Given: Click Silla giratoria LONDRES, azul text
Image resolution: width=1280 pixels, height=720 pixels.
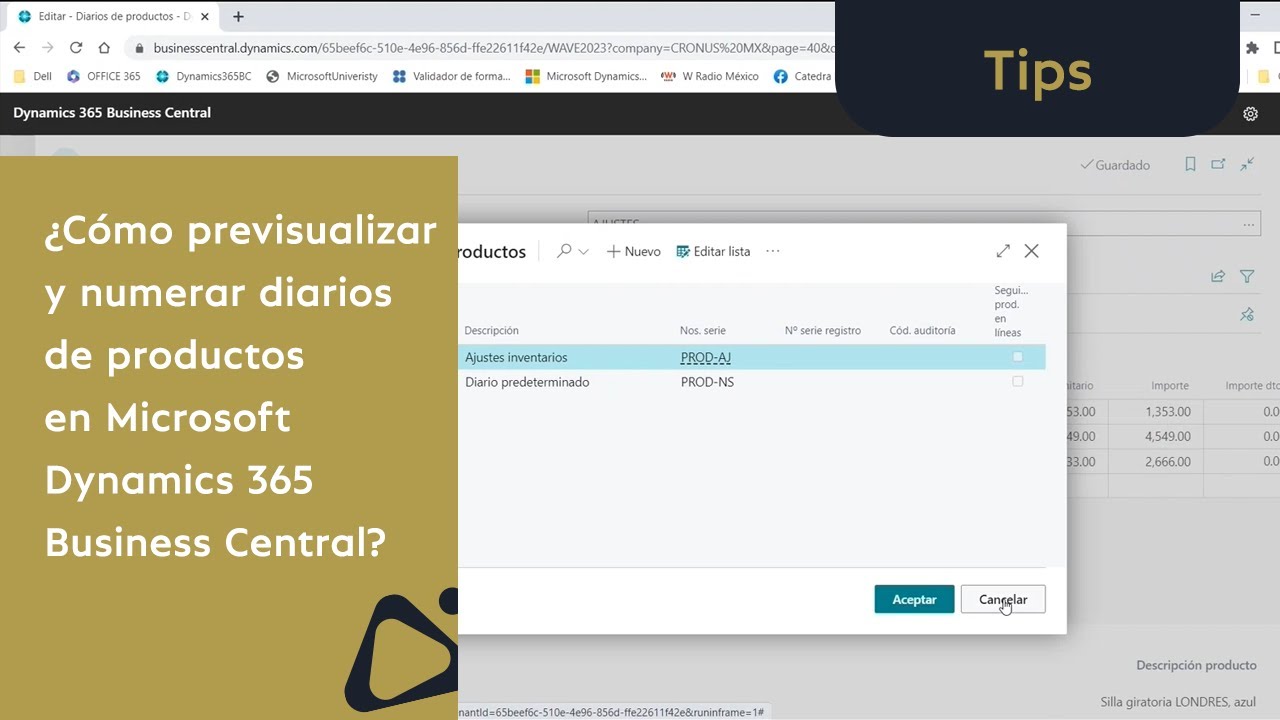Looking at the screenshot, I should [1178, 702].
